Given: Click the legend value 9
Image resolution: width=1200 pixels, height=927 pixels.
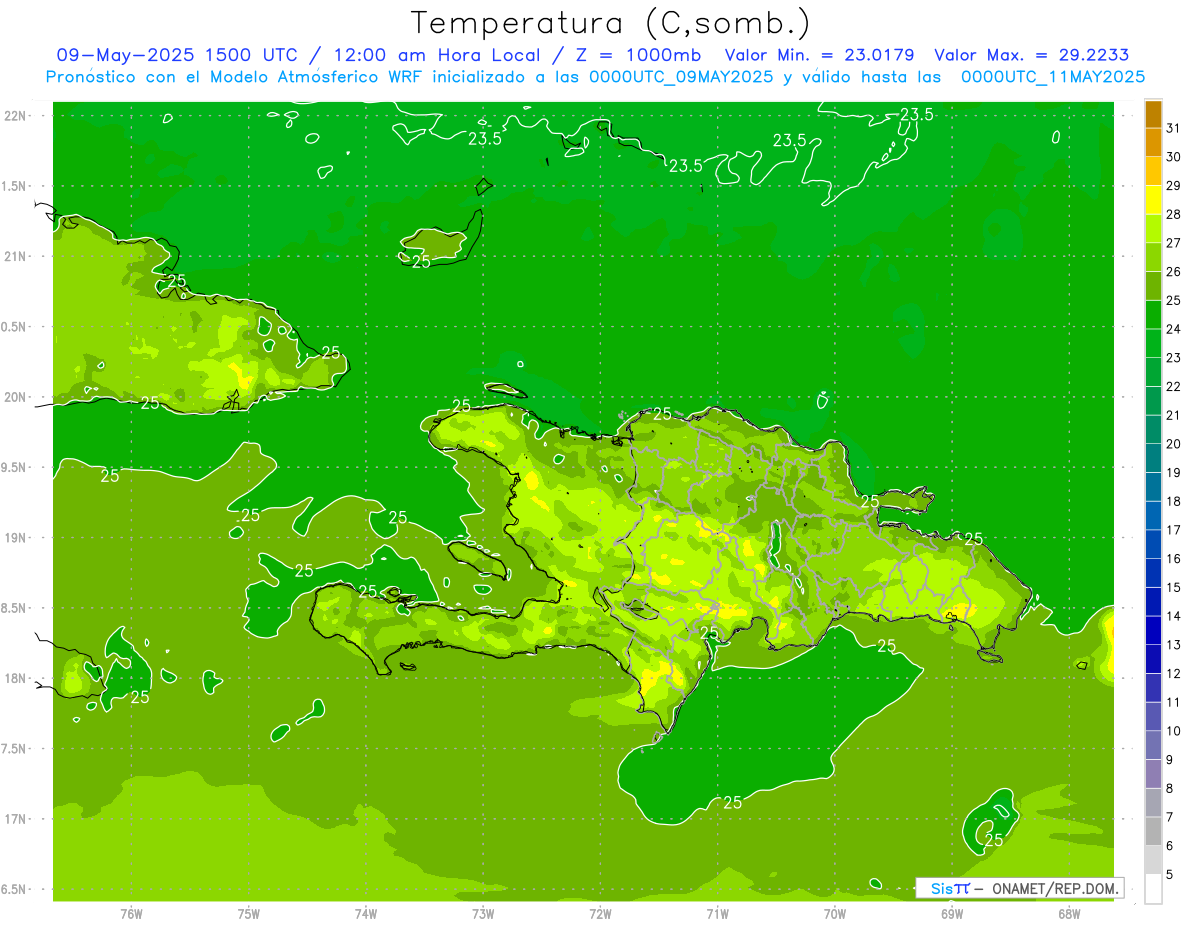Looking at the screenshot, I should click(x=1169, y=760).
